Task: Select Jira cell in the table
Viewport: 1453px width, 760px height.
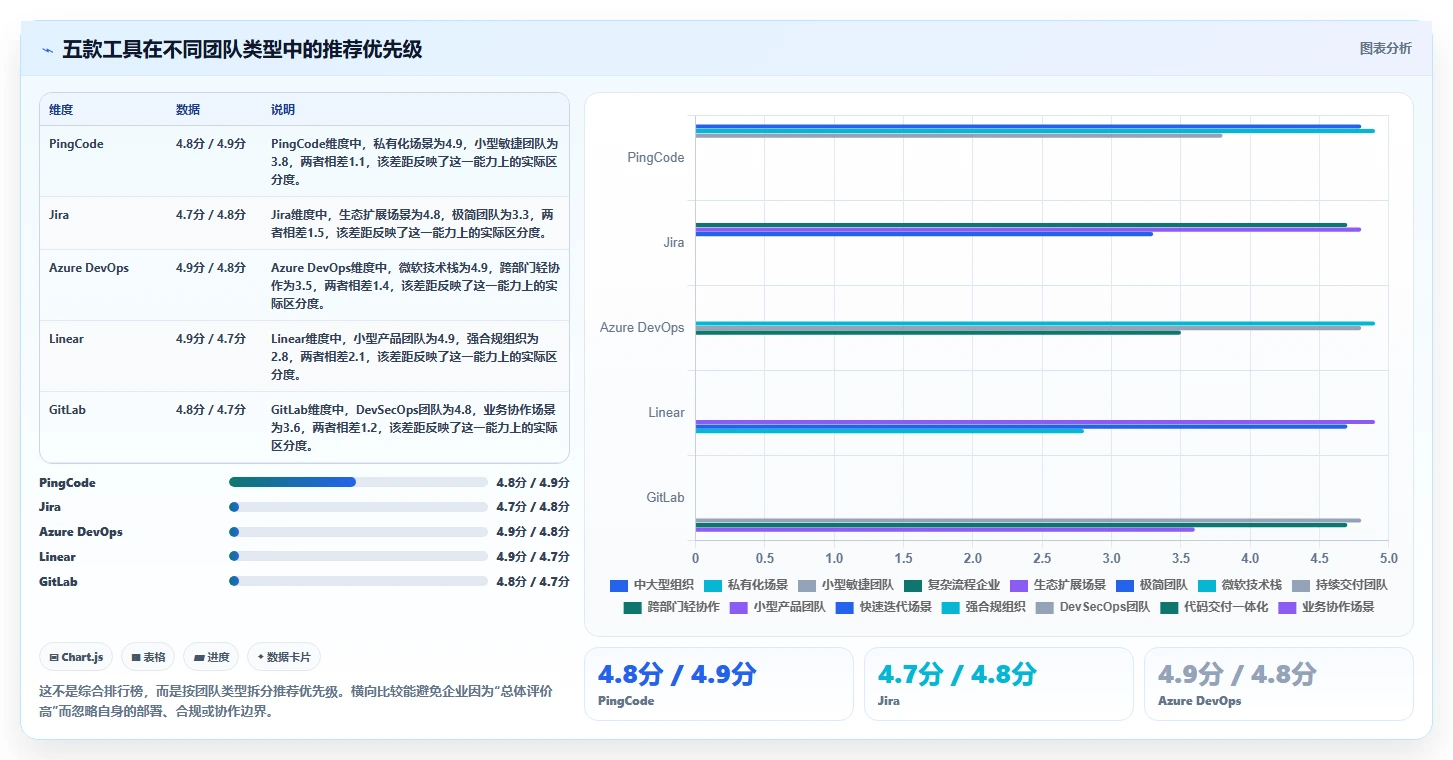Action: point(59,215)
